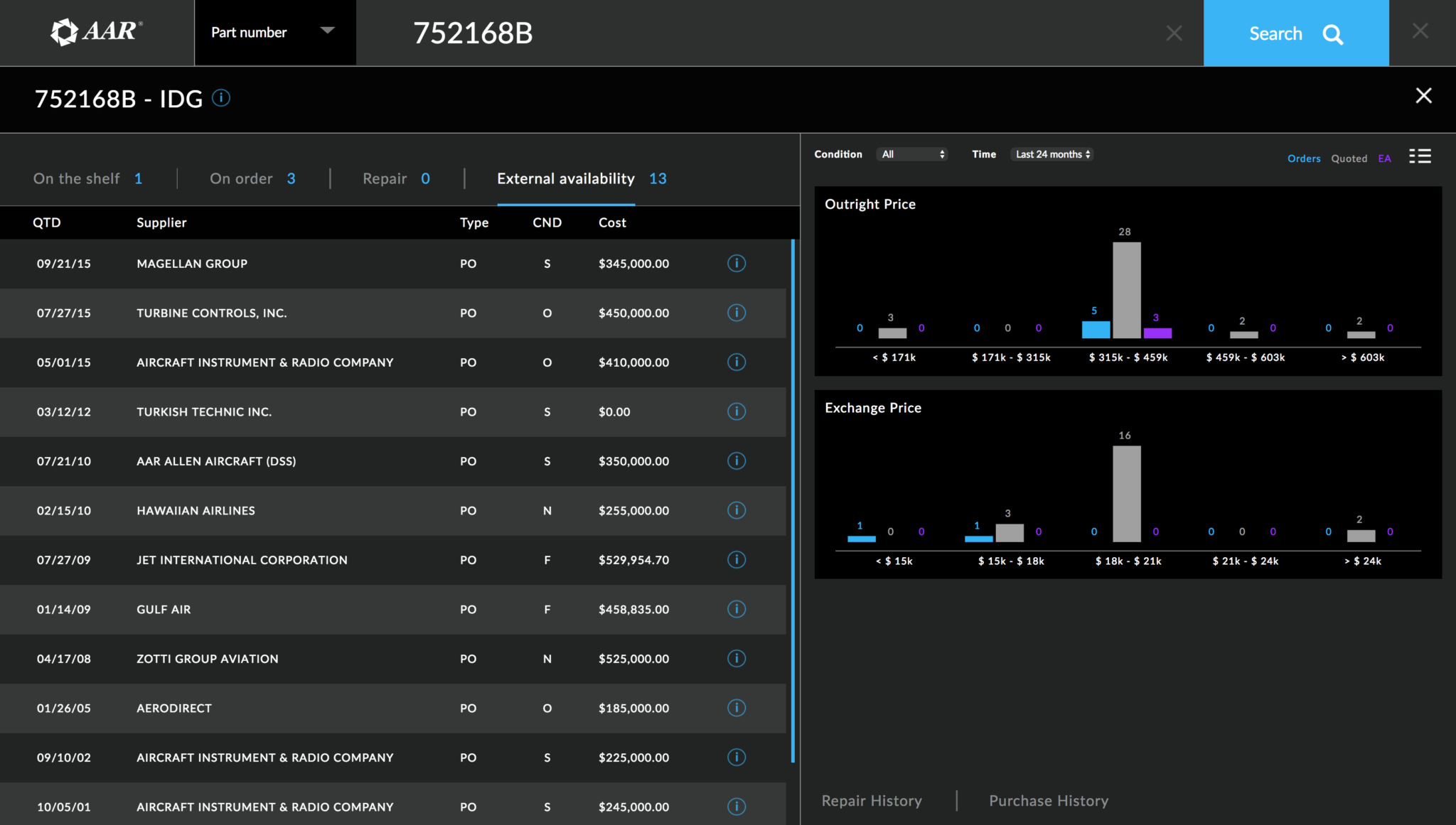Open the Condition All dropdown
Image resolution: width=1456 pixels, height=825 pixels.
pyautogui.click(x=912, y=154)
